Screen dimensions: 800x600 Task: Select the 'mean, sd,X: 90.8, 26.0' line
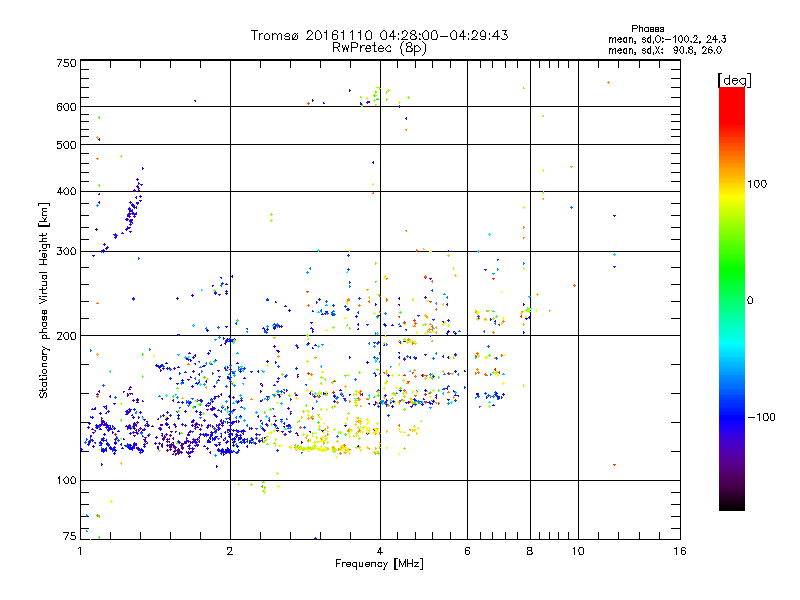[x=665, y=50]
